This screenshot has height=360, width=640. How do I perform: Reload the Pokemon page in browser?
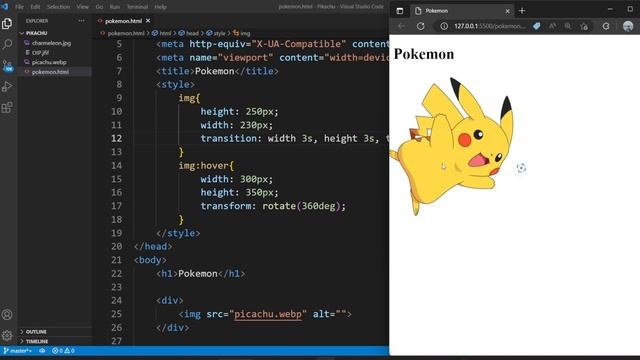[x=420, y=26]
